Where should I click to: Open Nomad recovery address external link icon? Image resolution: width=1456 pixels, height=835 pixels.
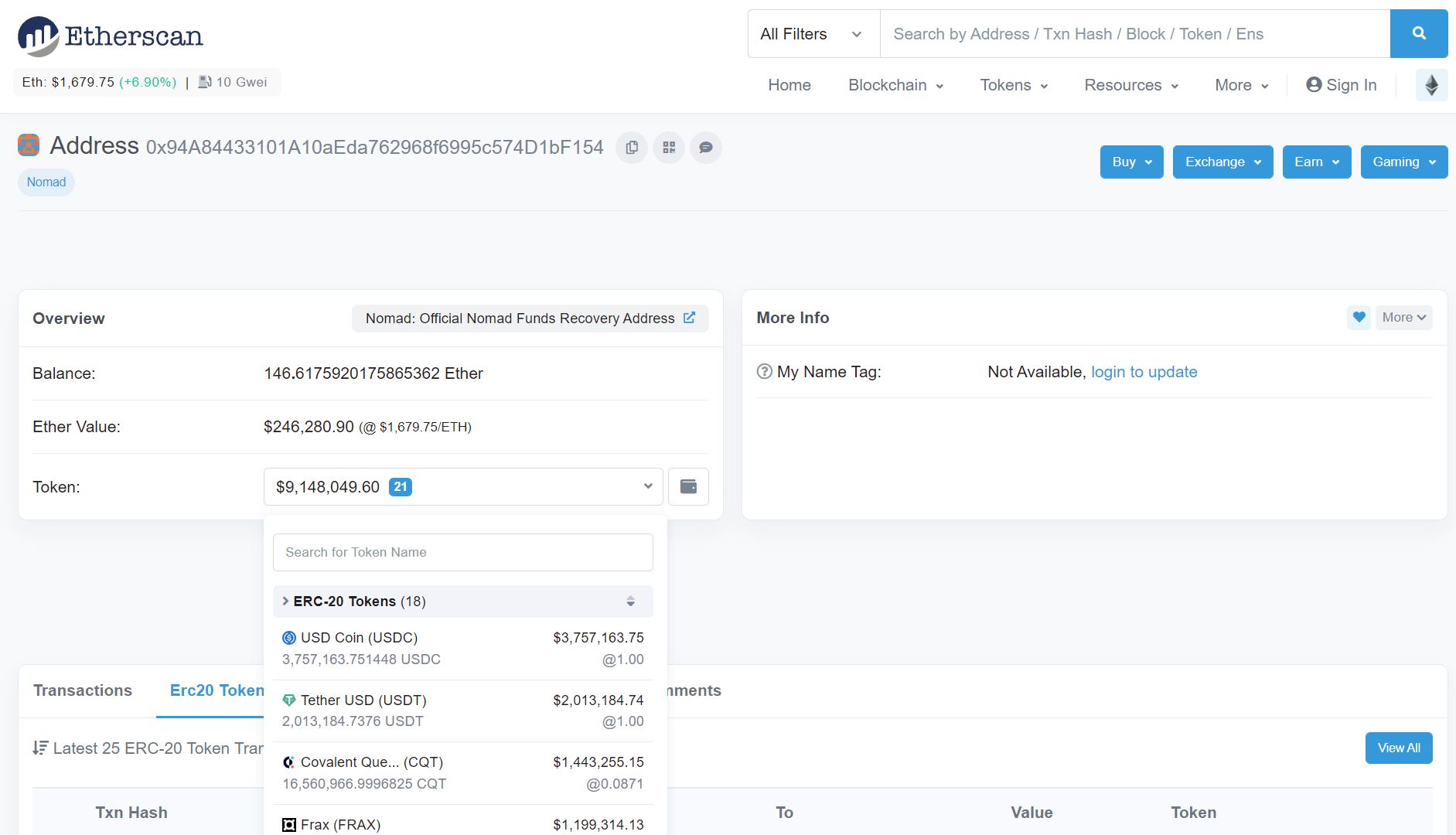[689, 318]
